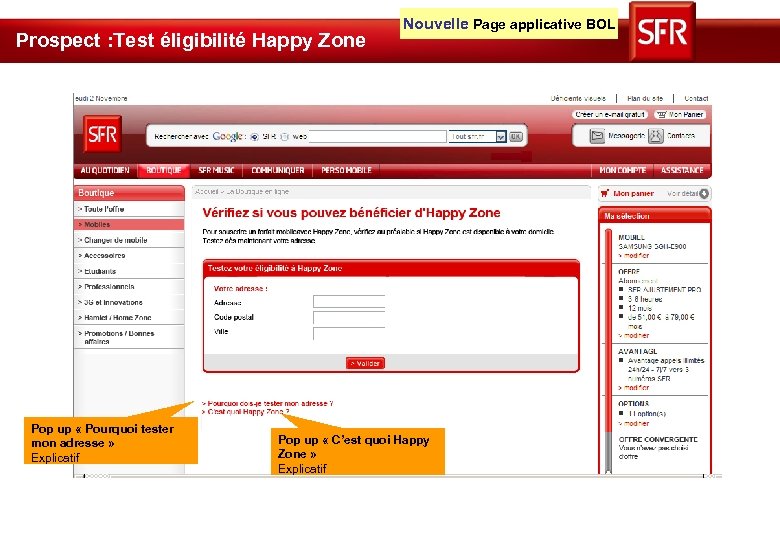The width and height of the screenshot is (780, 540).
Task: Open the SFR Music menu
Action: 216,171
